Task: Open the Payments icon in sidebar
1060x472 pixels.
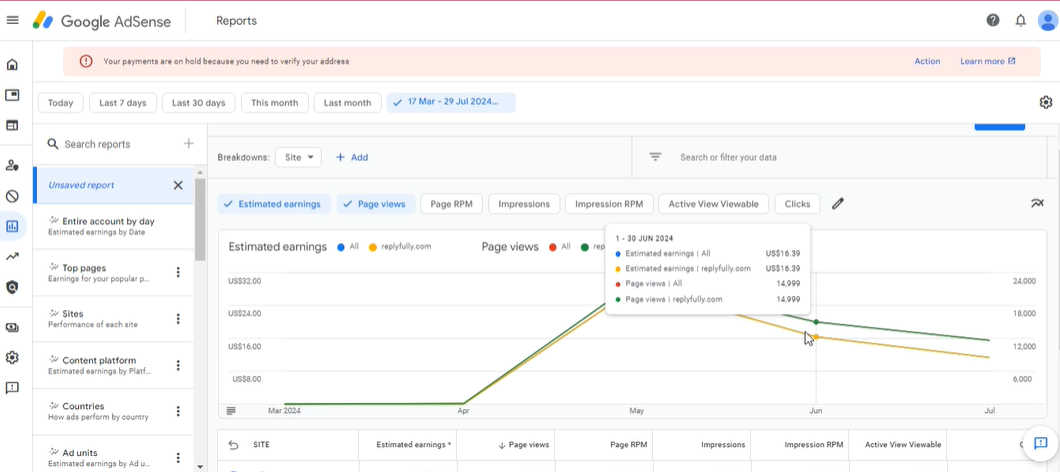Action: [12, 327]
